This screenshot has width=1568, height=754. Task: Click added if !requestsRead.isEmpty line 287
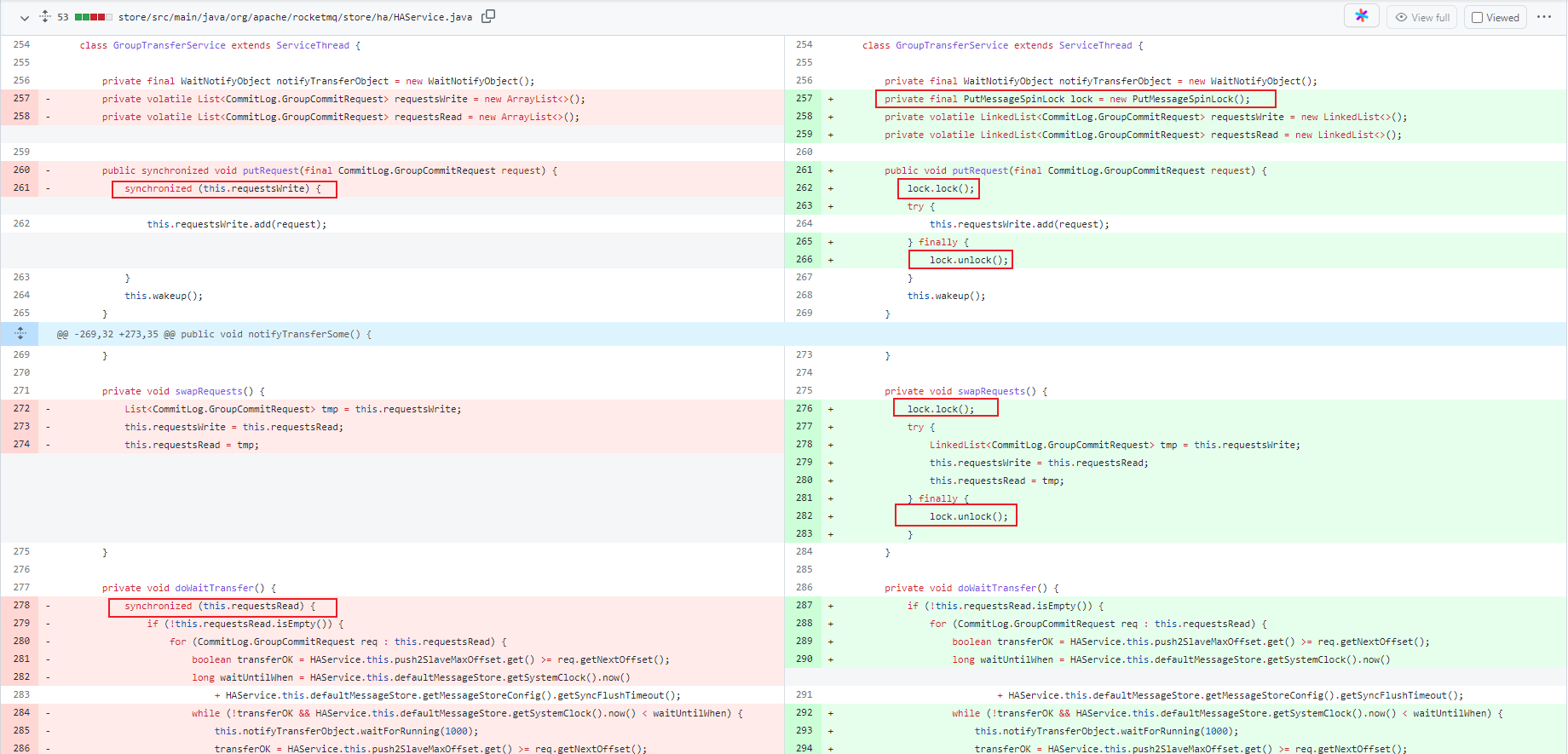click(1006, 606)
